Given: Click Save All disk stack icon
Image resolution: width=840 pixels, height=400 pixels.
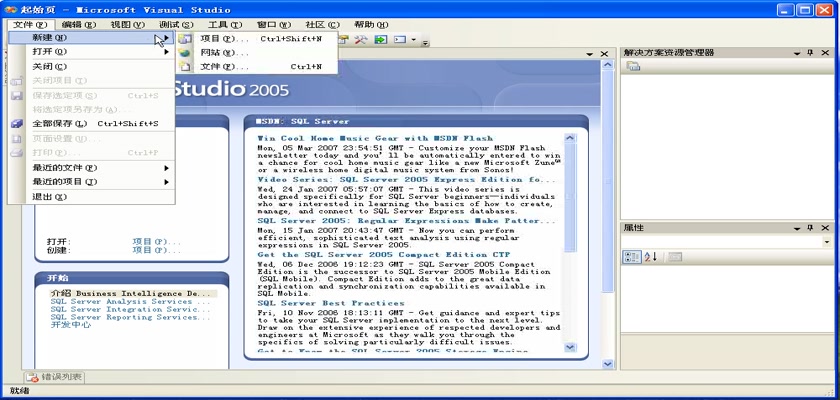Looking at the screenshot, I should [17, 124].
